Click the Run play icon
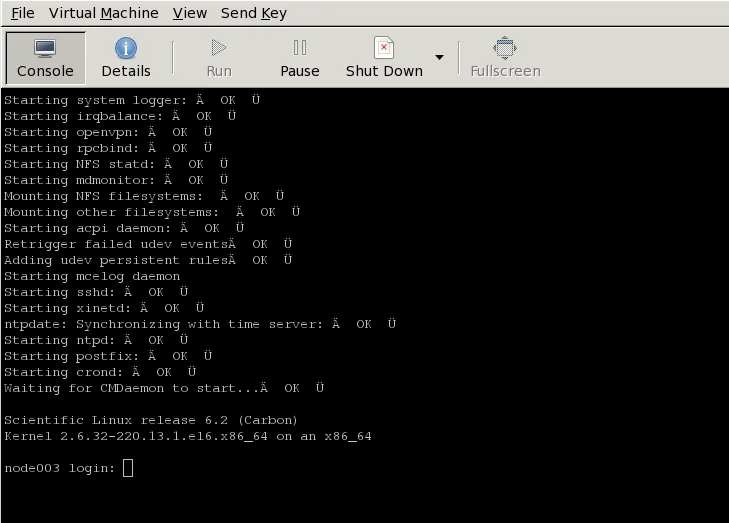Screen dimensions: 729x523 [x=219, y=47]
